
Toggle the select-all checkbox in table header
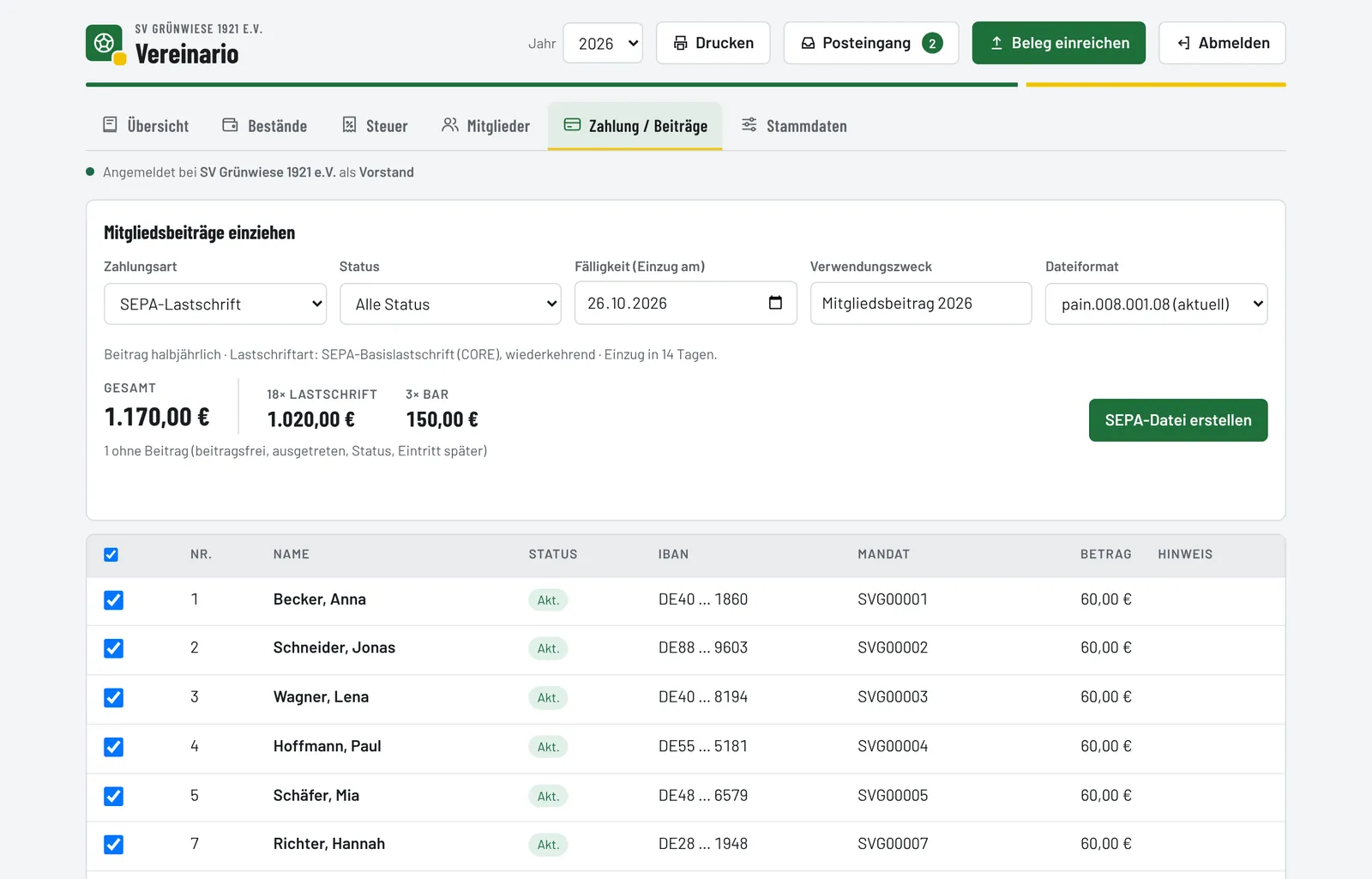111,555
